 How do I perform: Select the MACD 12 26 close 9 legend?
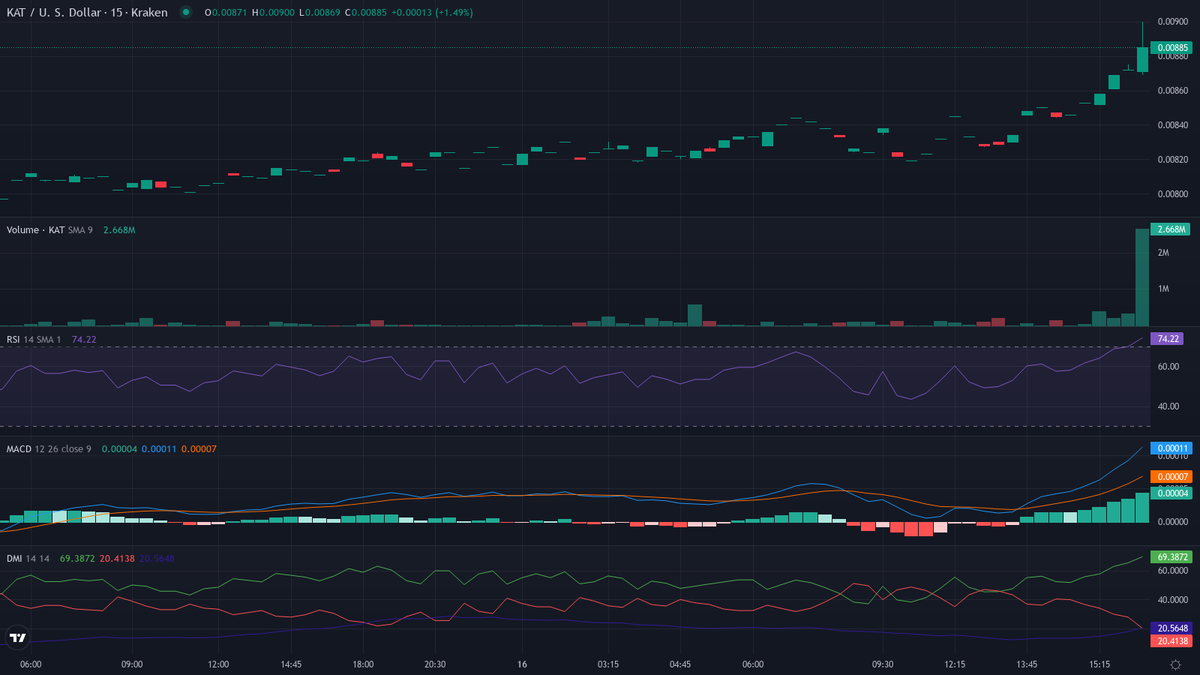(x=49, y=448)
